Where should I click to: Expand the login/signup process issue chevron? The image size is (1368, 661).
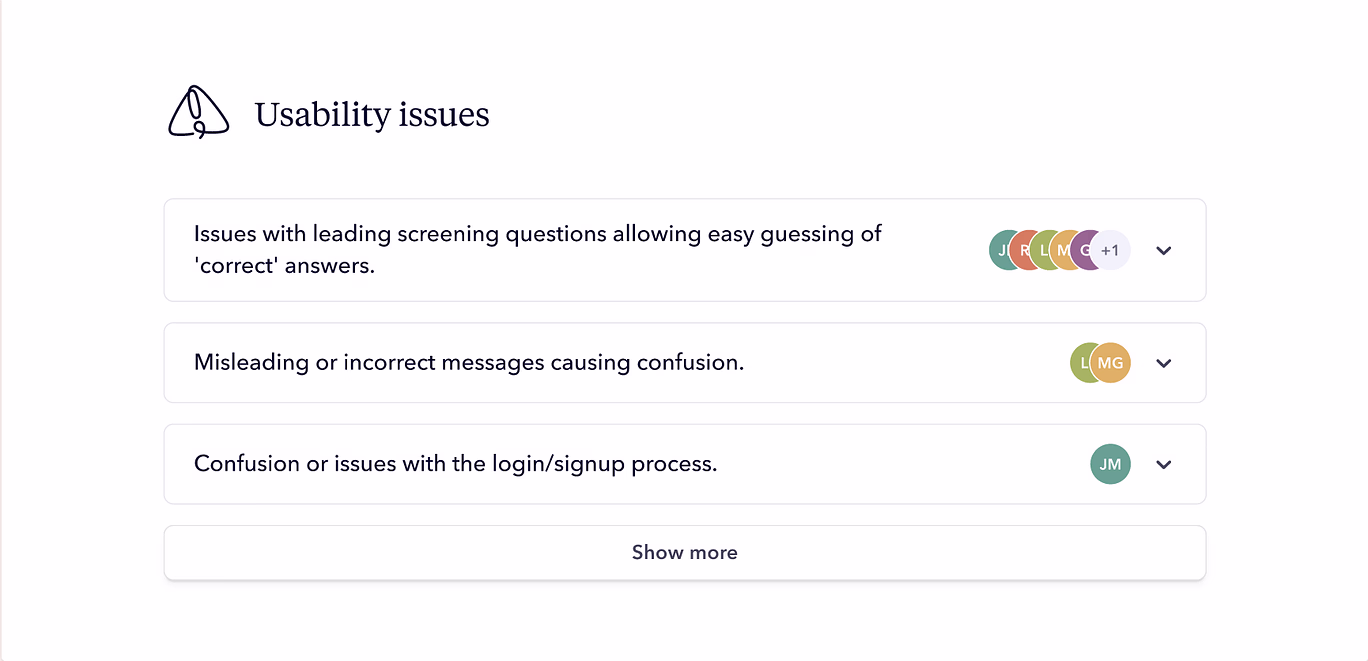1163,464
